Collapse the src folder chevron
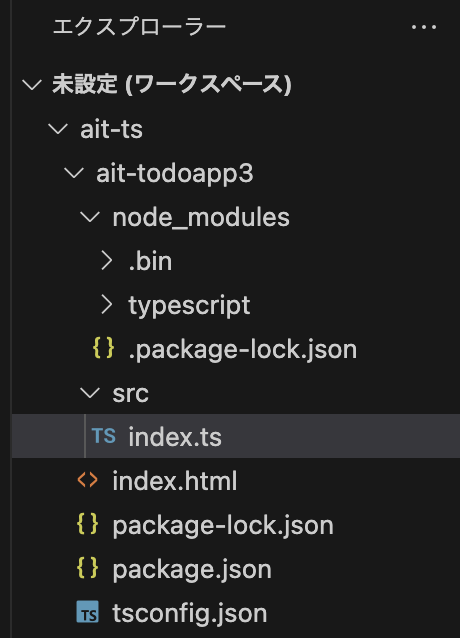 click(x=90, y=393)
